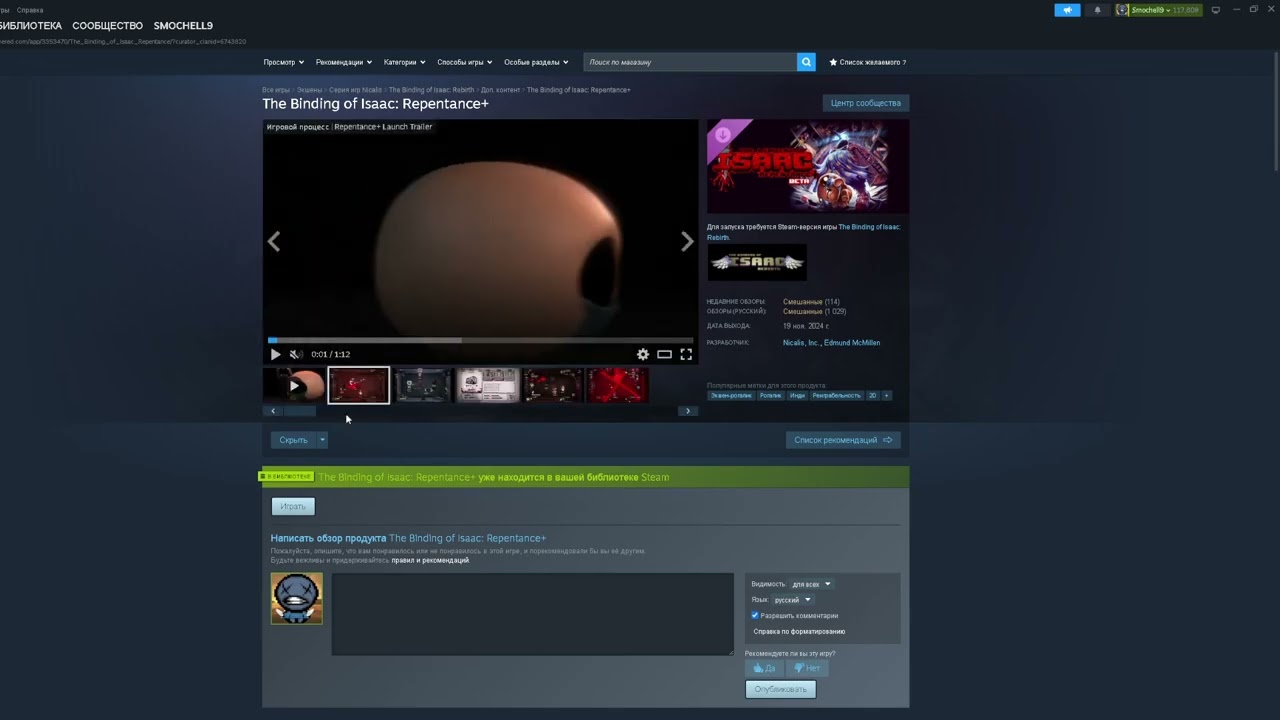The height and width of the screenshot is (720, 1280).
Task: Click the Edmund McMillen developer link
Action: pos(852,343)
